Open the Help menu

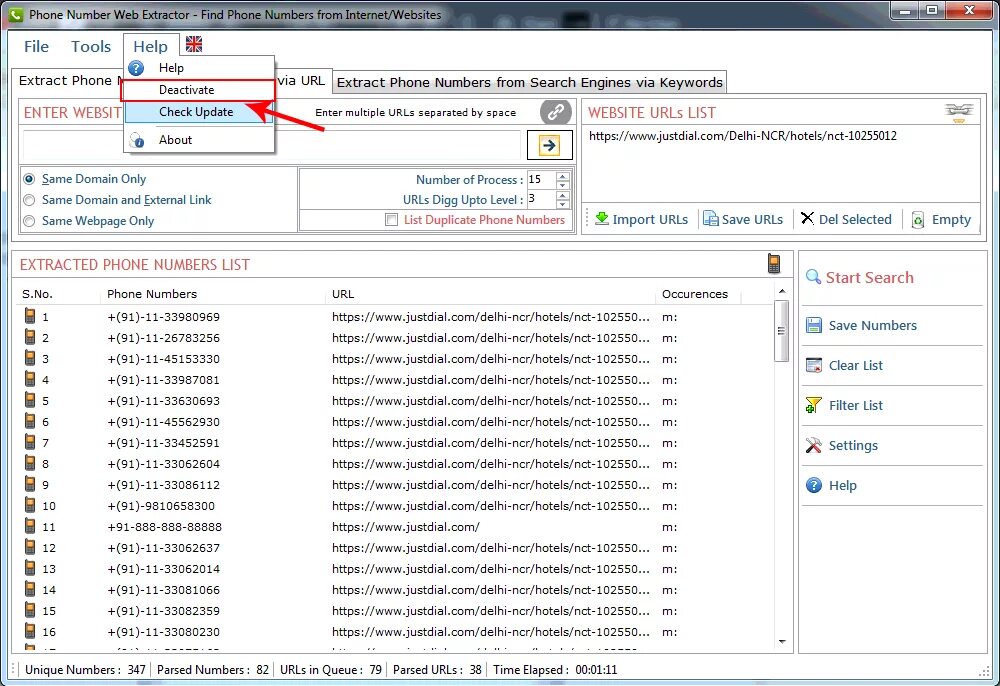pos(150,46)
